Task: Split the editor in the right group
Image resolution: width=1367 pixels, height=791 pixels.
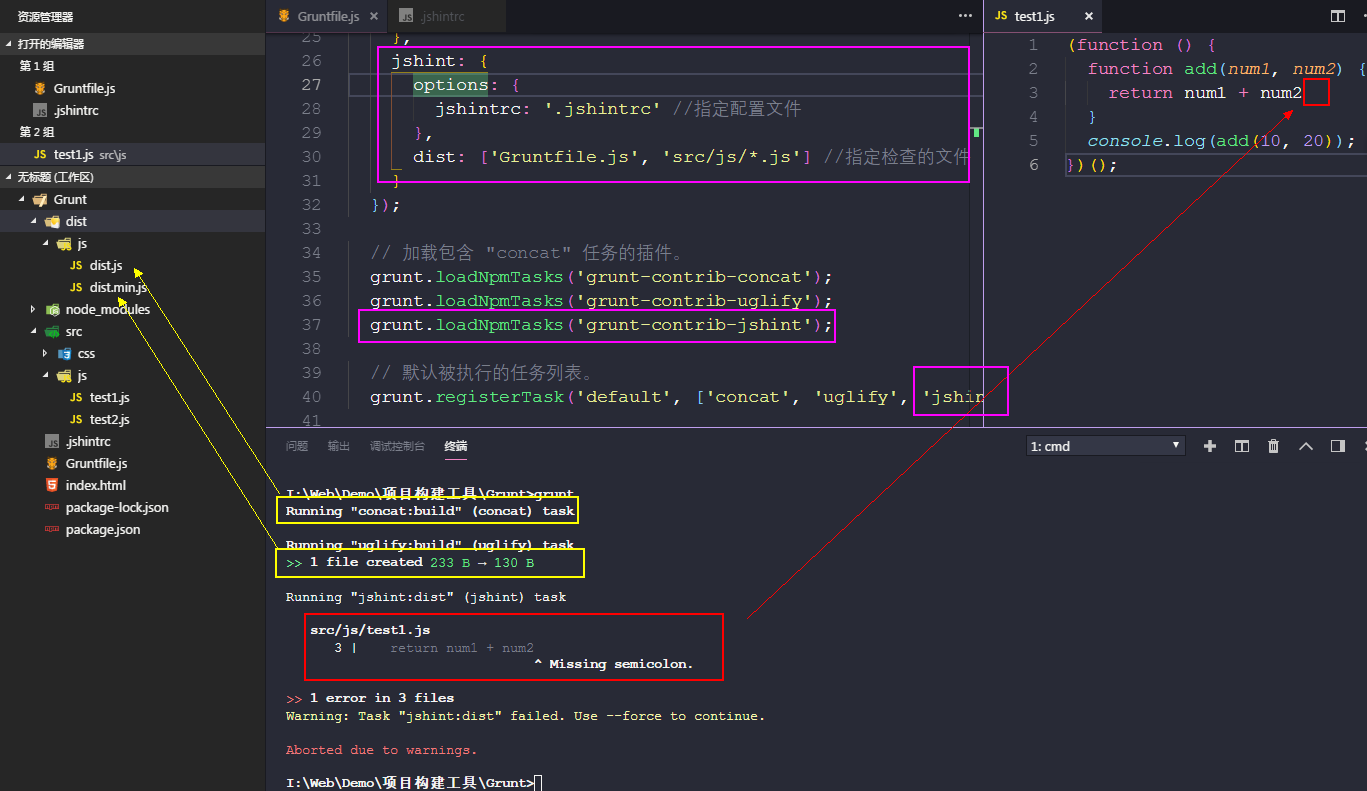Action: pyautogui.click(x=1337, y=16)
